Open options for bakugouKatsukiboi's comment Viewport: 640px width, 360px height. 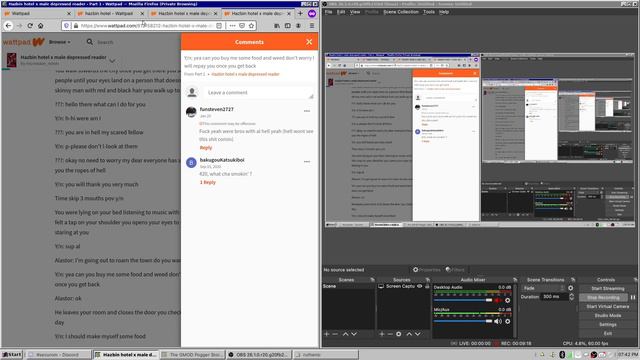(307, 162)
